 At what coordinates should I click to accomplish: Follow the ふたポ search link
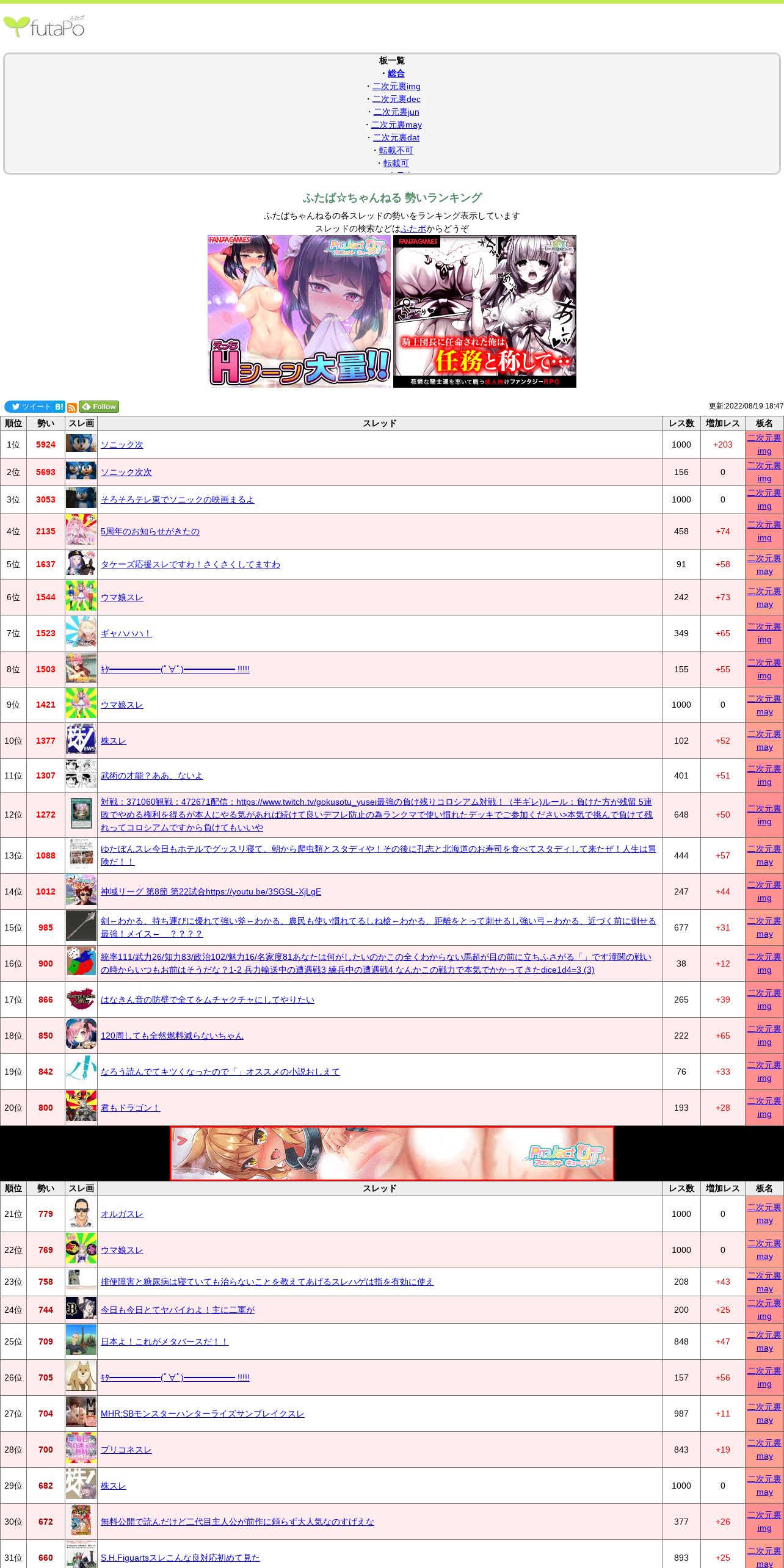[413, 228]
